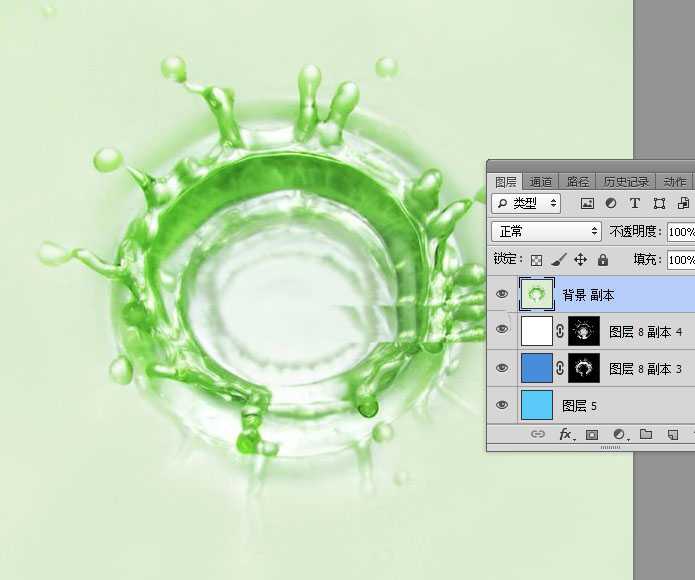Open the 正常 blend mode dropdown

pos(546,231)
